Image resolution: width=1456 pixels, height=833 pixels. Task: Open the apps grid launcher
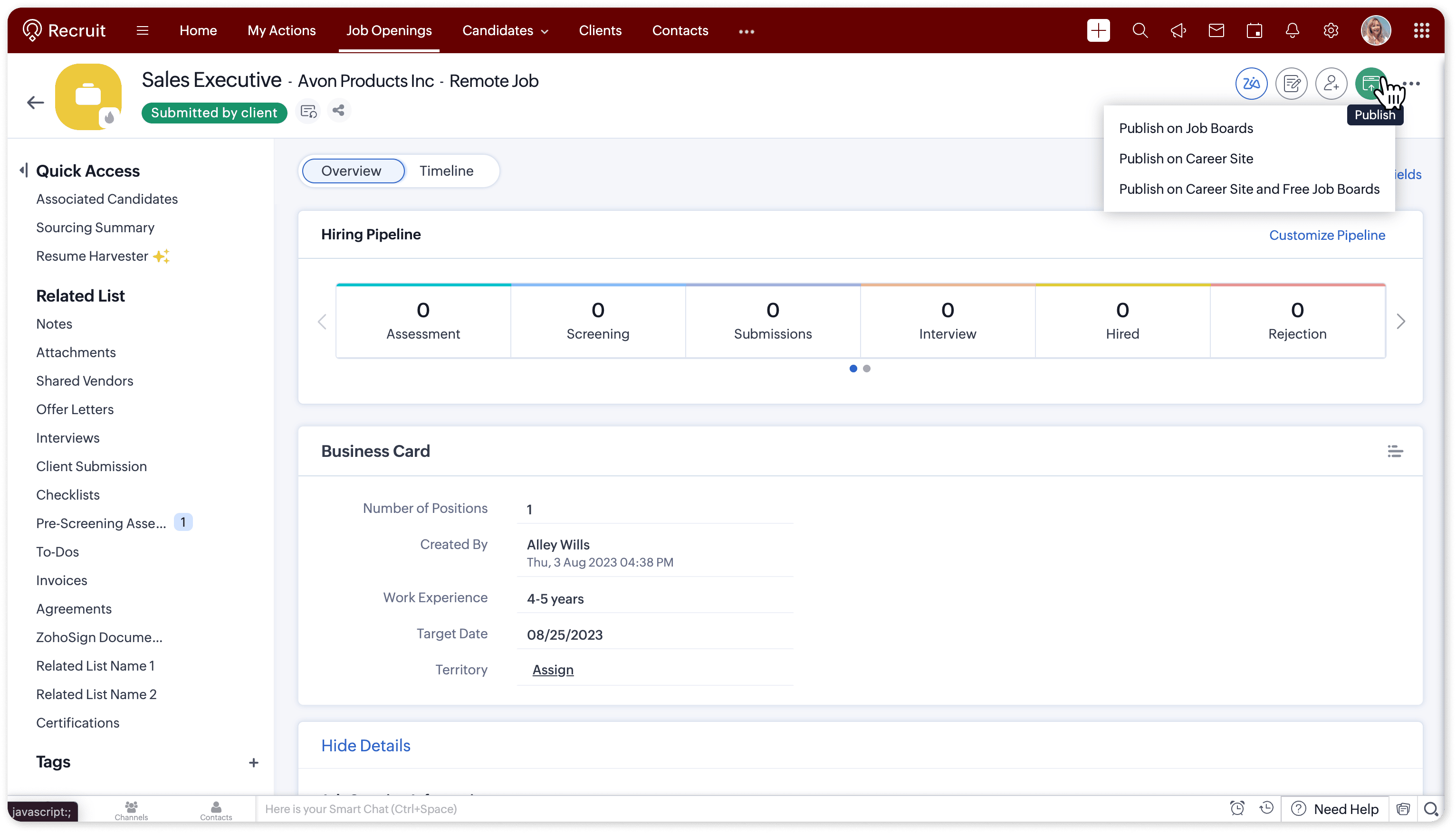[x=1422, y=31]
